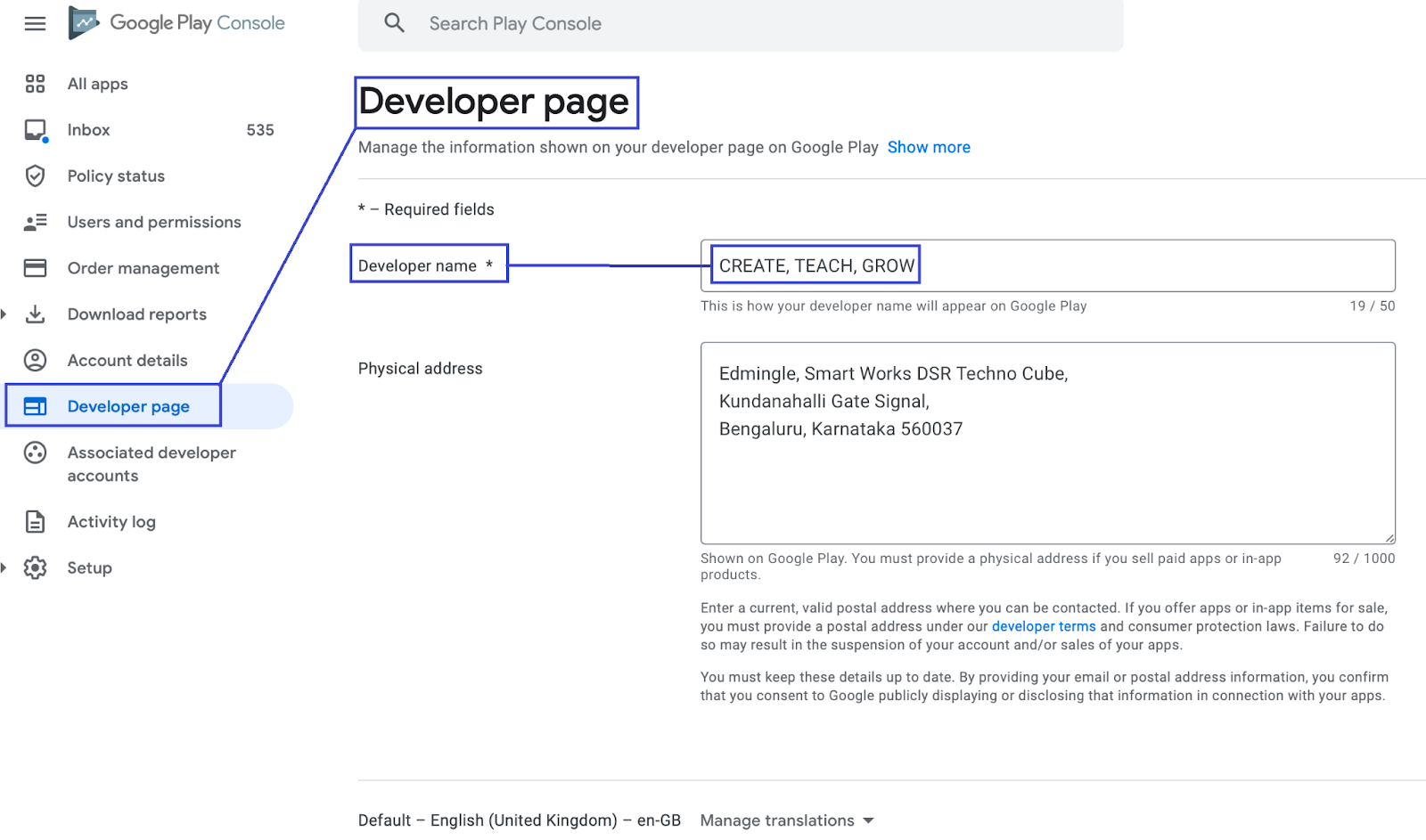This screenshot has width=1426, height=840.
Task: Click the Setup gear icon
Action: 35,568
